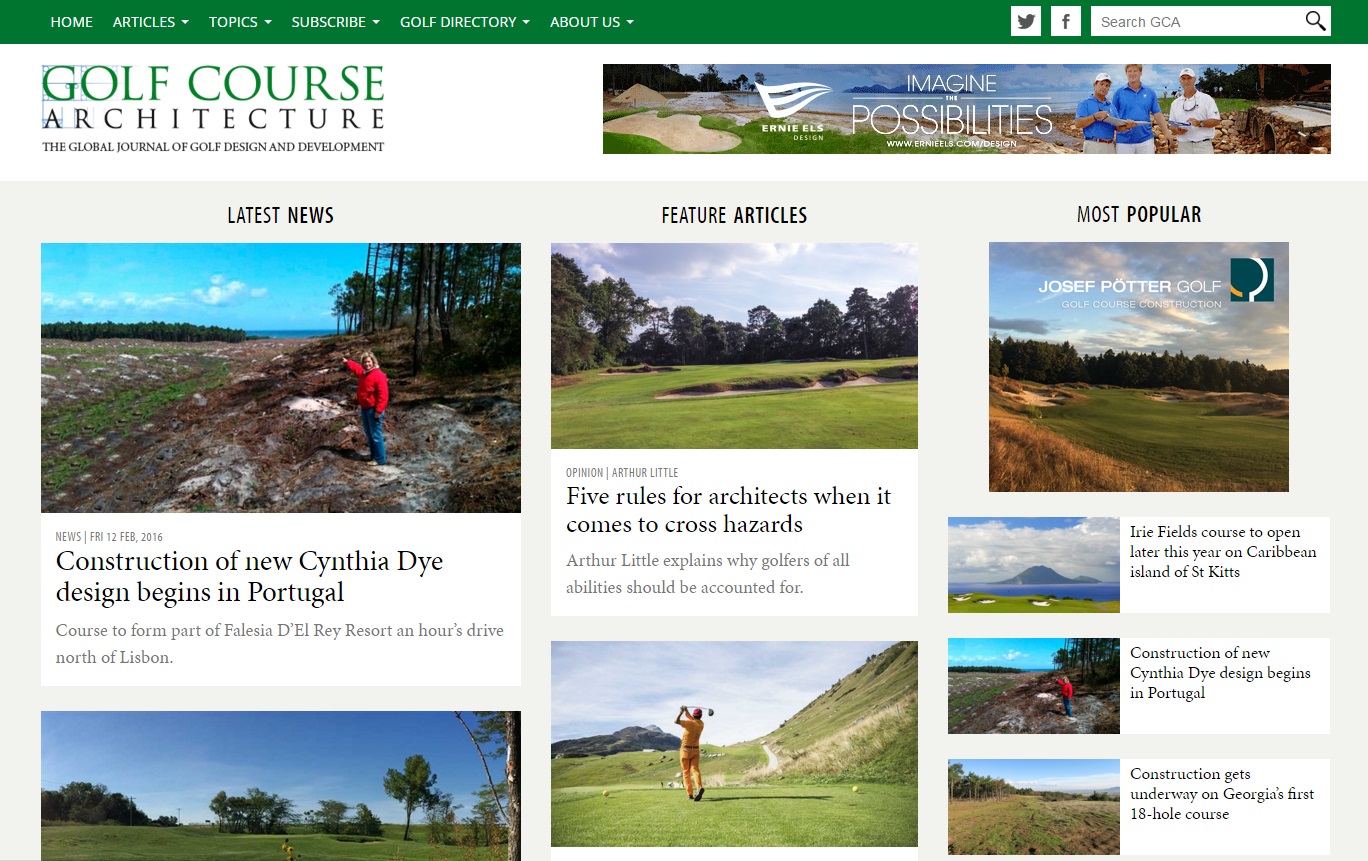This screenshot has height=861, width=1368.
Task: Click the magnifying glass search icon
Action: click(1315, 21)
